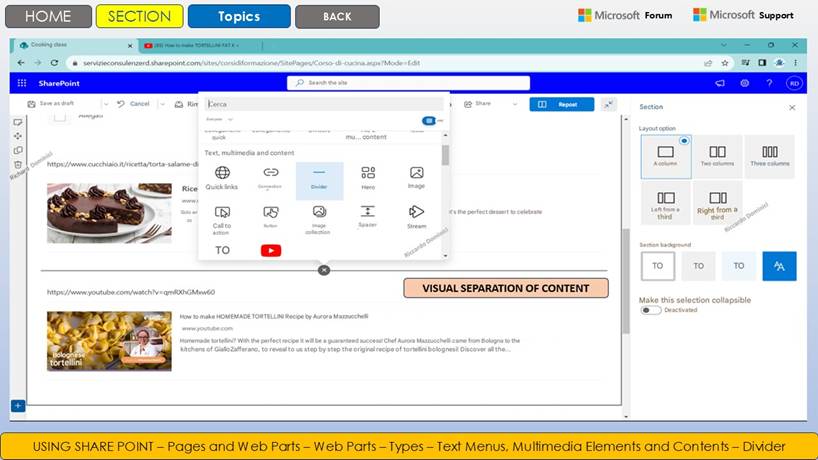The image size is (818, 460).
Task: Add the Stream web part
Action: [416, 217]
